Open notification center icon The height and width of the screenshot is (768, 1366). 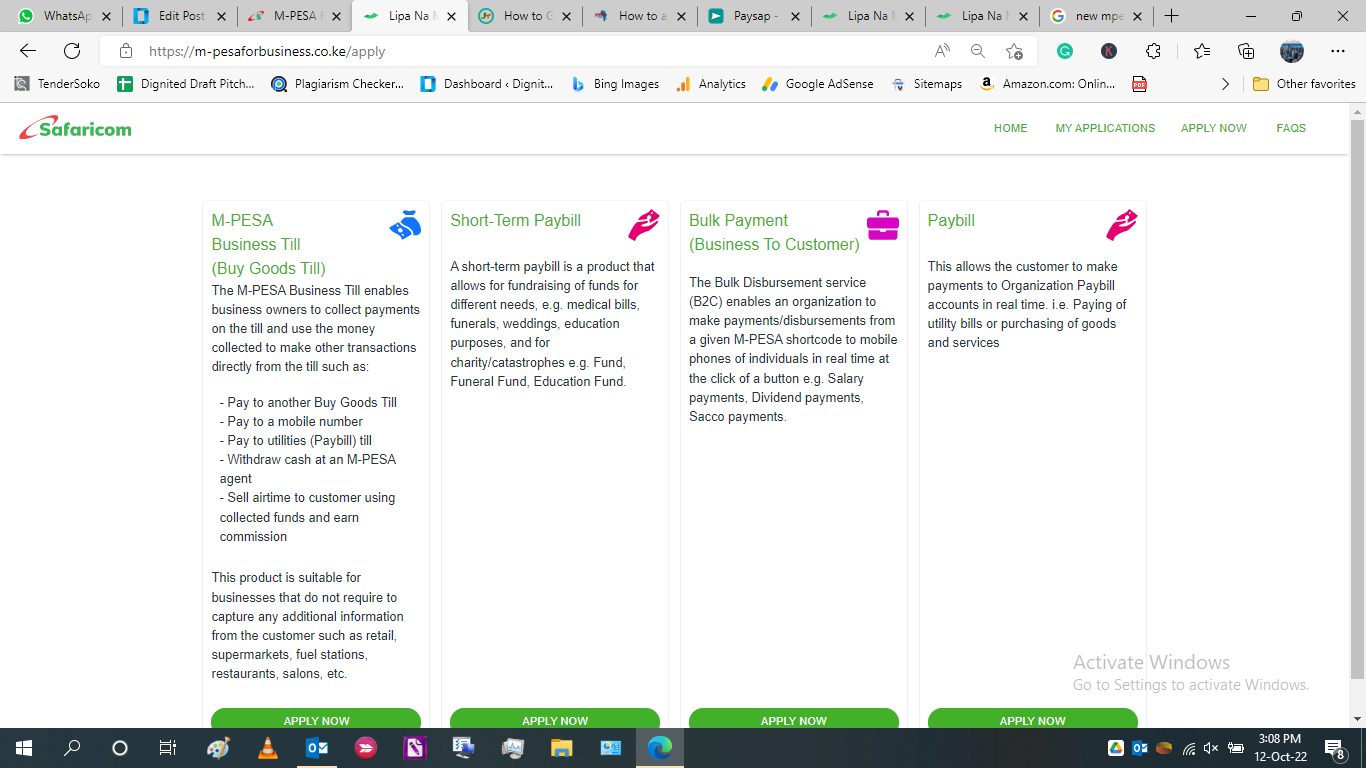[x=1334, y=748]
